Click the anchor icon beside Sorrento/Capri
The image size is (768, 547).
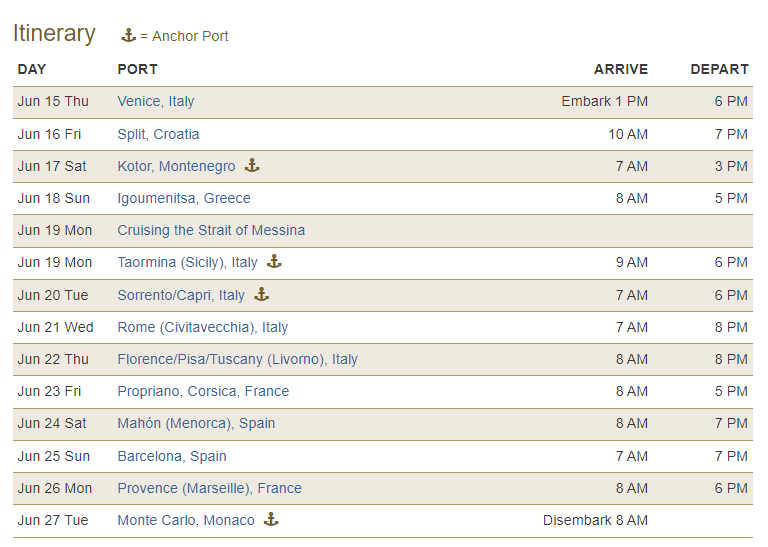pyautogui.click(x=261, y=295)
